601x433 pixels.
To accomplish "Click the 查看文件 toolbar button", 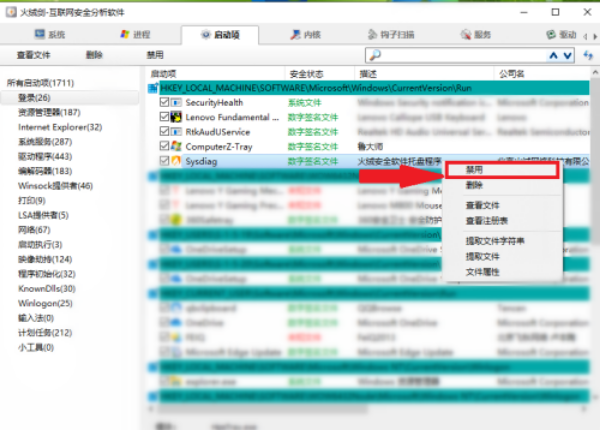I will pos(33,55).
